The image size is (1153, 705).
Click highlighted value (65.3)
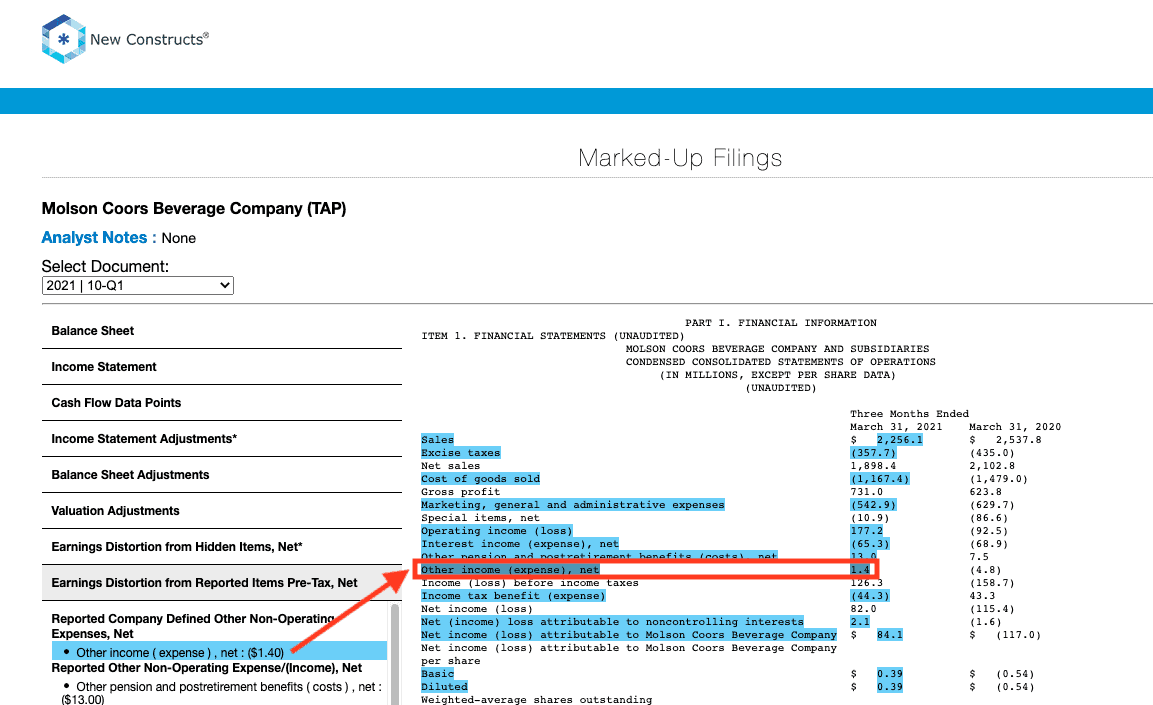(870, 544)
